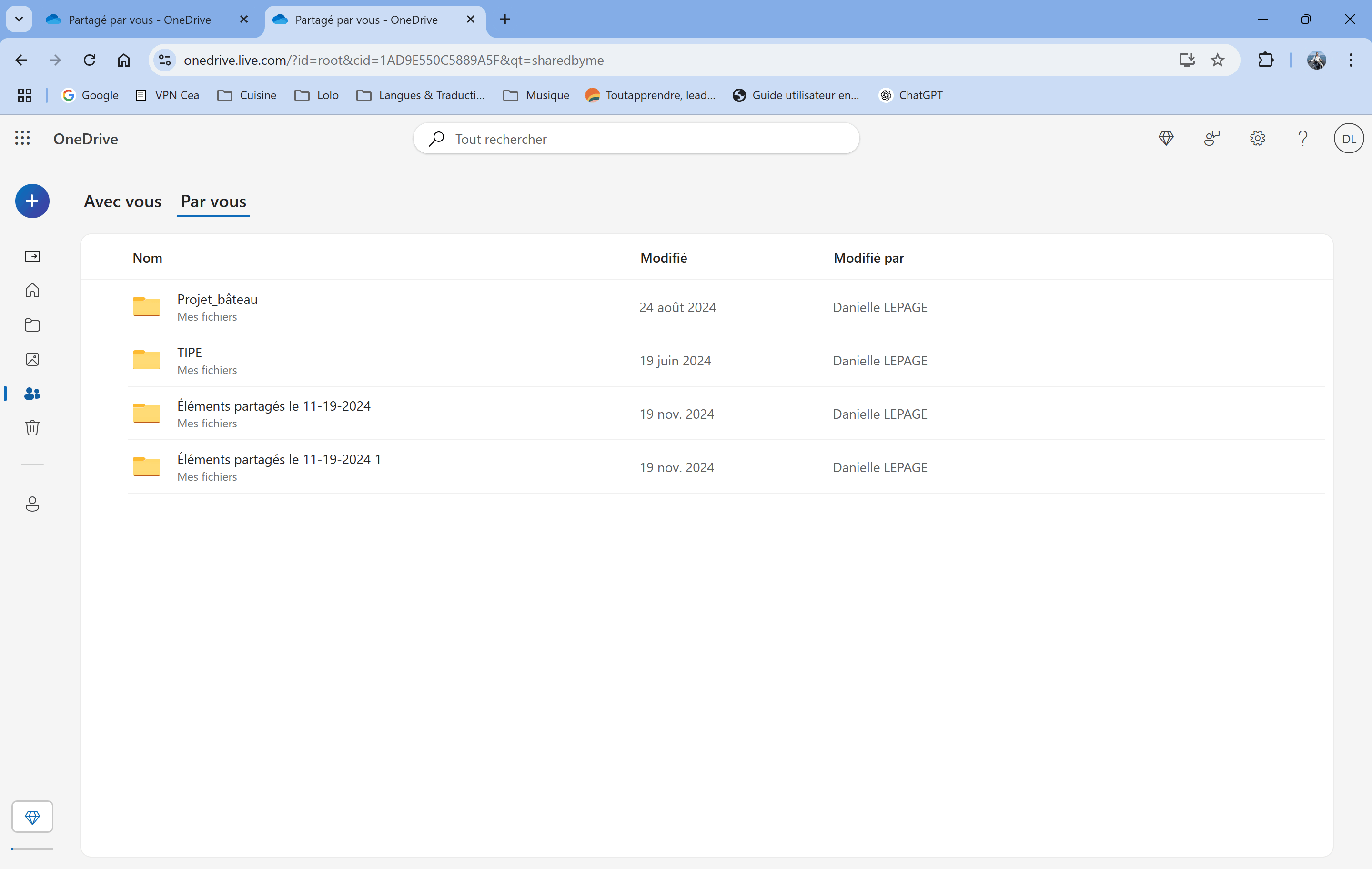The height and width of the screenshot is (869, 1372).
Task: Open the Projet_bâteau folder
Action: (217, 299)
